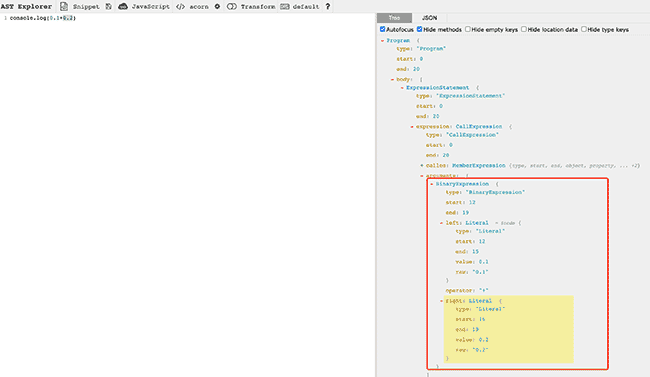650x377 pixels.
Task: Open parser settings gear icon
Action: (x=217, y=7)
